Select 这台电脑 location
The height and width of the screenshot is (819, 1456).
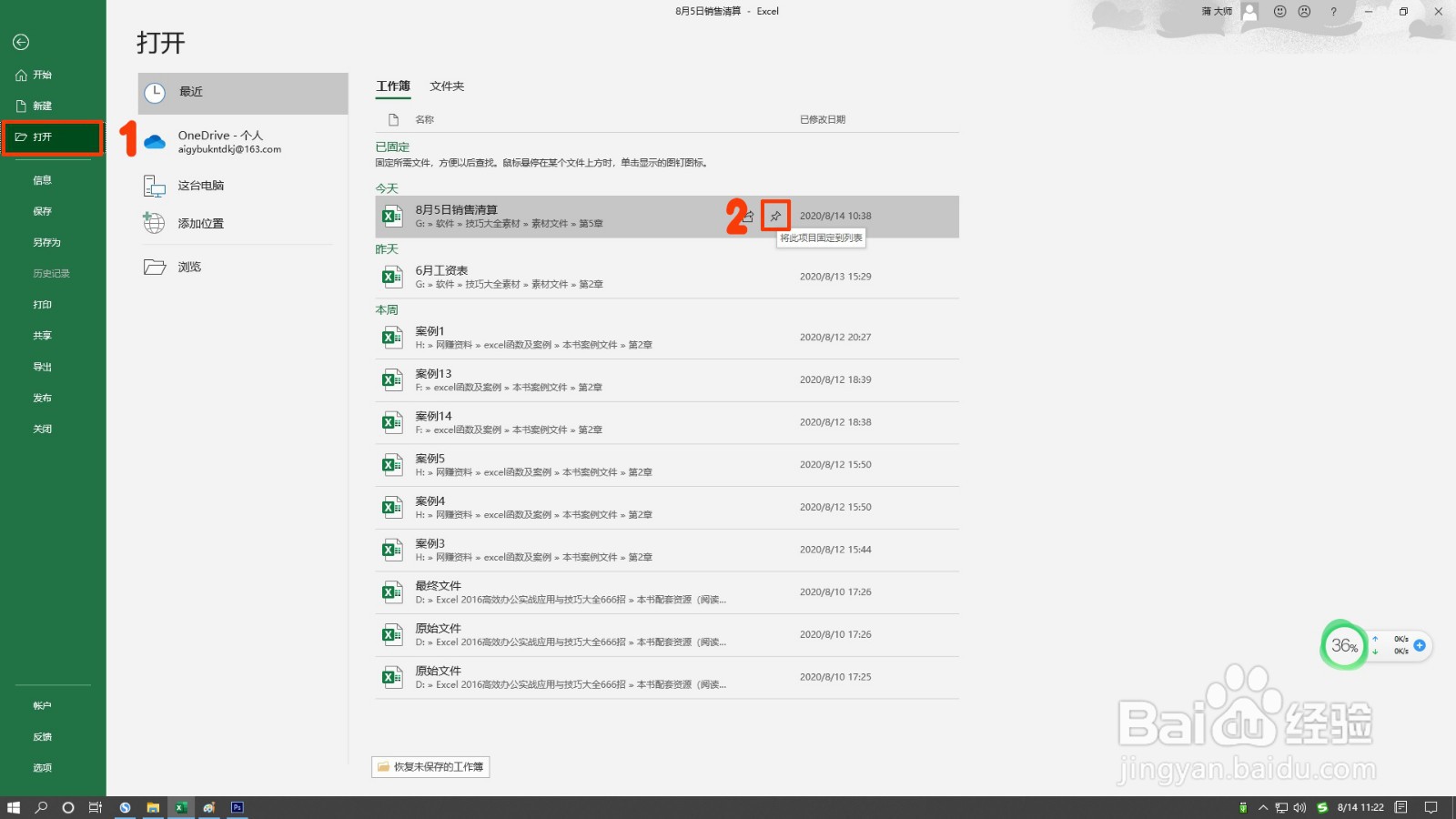(x=243, y=186)
